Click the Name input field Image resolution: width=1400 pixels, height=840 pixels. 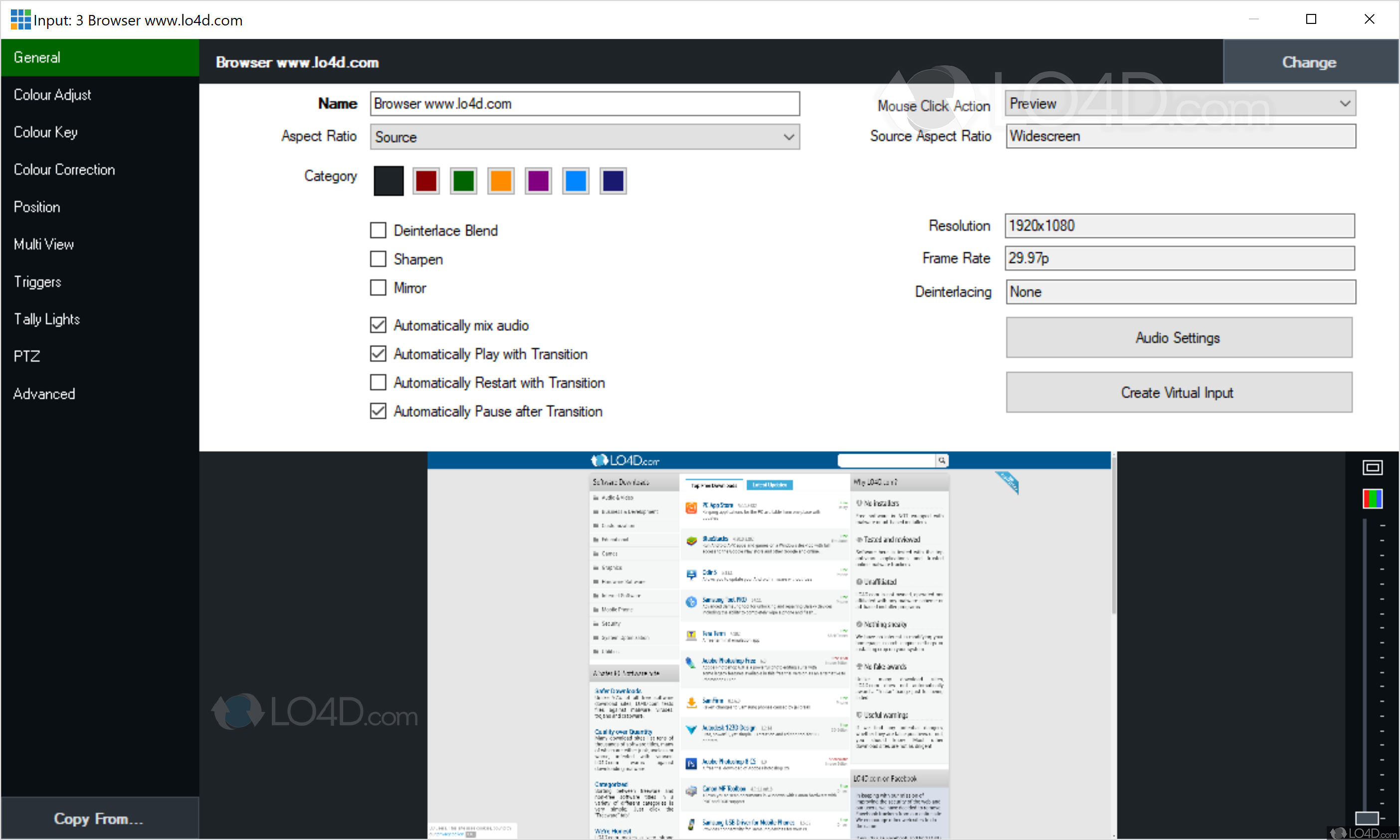tap(585, 104)
